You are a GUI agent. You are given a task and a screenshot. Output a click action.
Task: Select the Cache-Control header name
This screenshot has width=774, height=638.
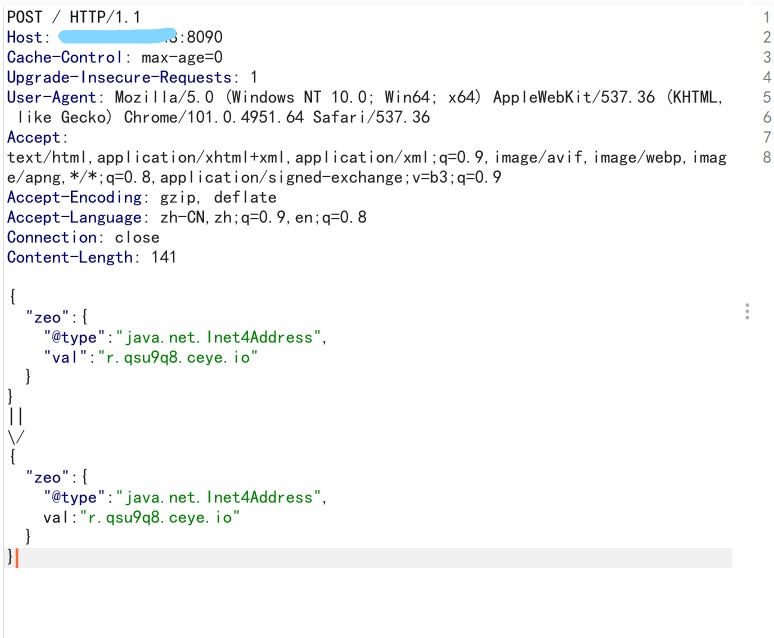point(64,57)
